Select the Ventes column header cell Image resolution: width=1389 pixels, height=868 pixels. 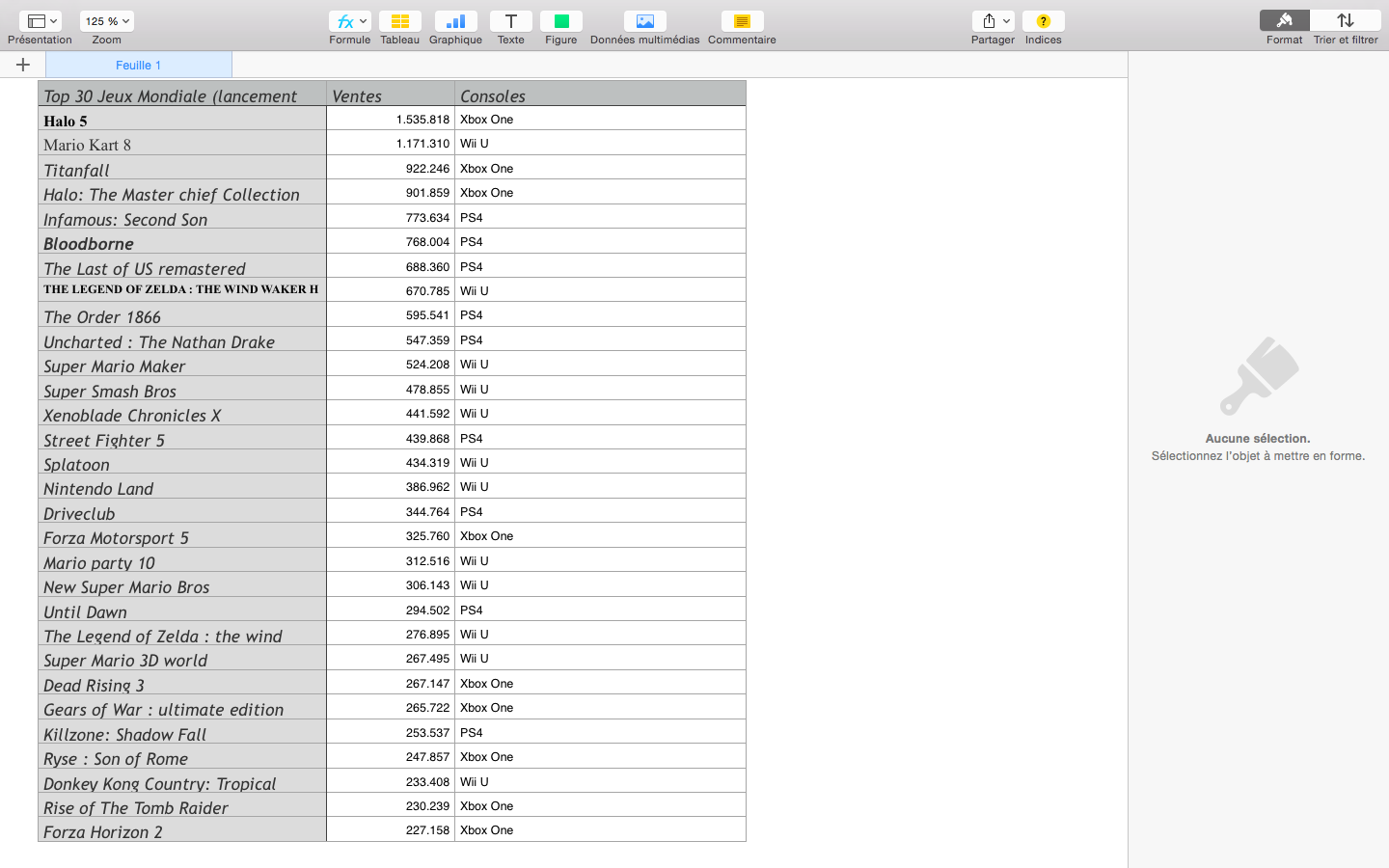(391, 94)
